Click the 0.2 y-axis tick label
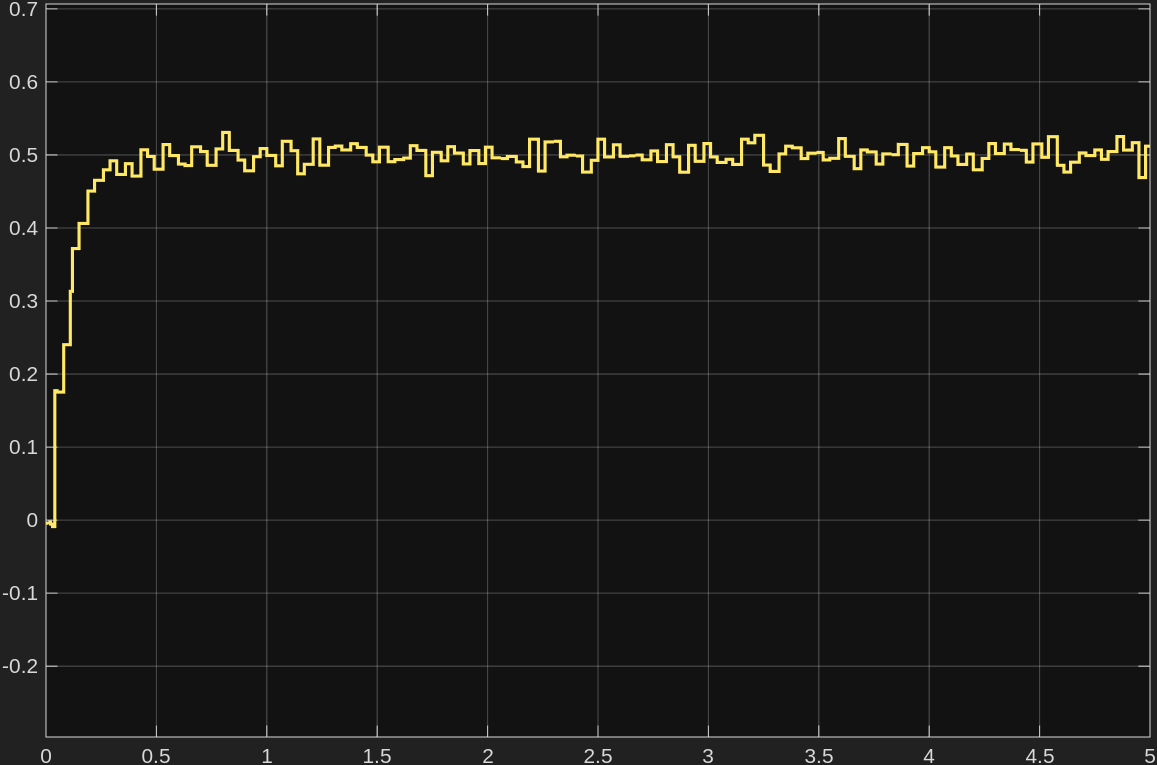 pos(23,374)
